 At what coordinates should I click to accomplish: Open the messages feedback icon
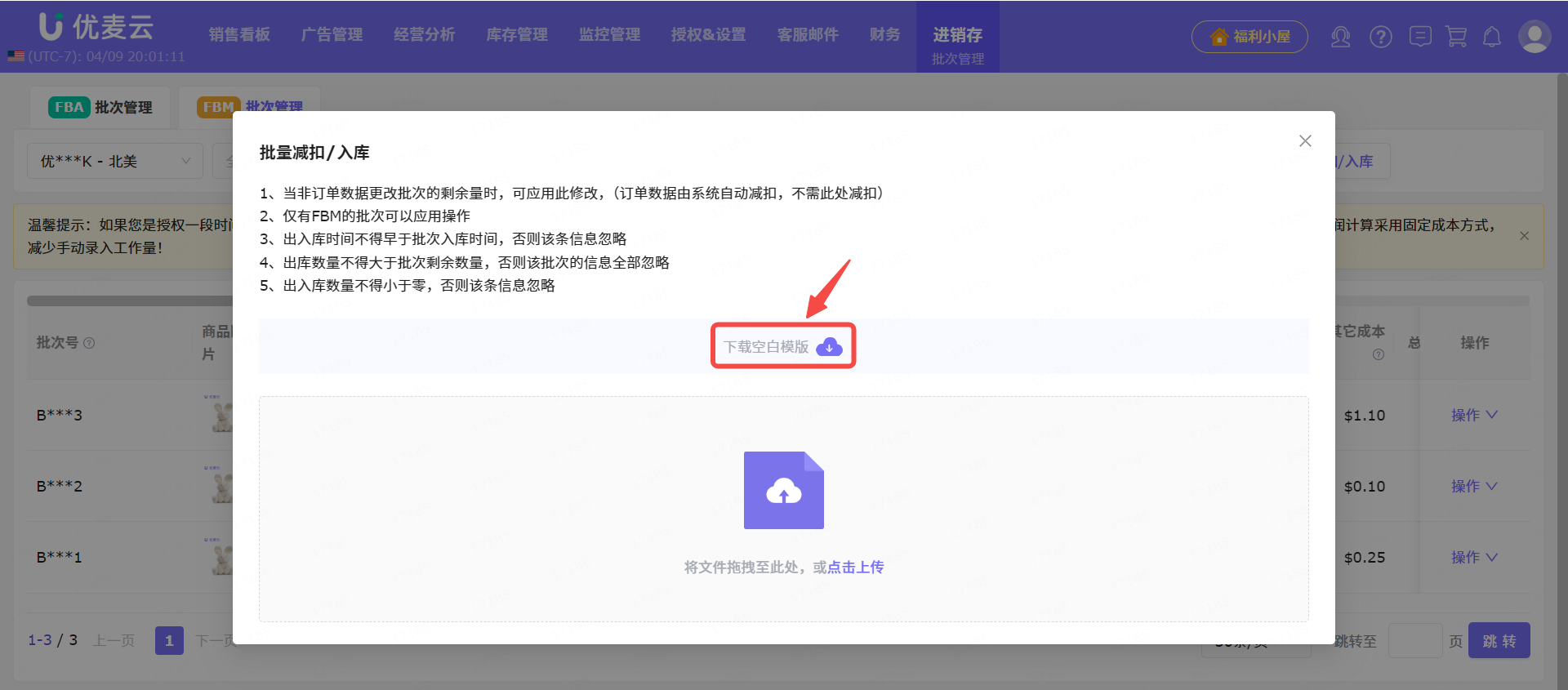coord(1420,37)
